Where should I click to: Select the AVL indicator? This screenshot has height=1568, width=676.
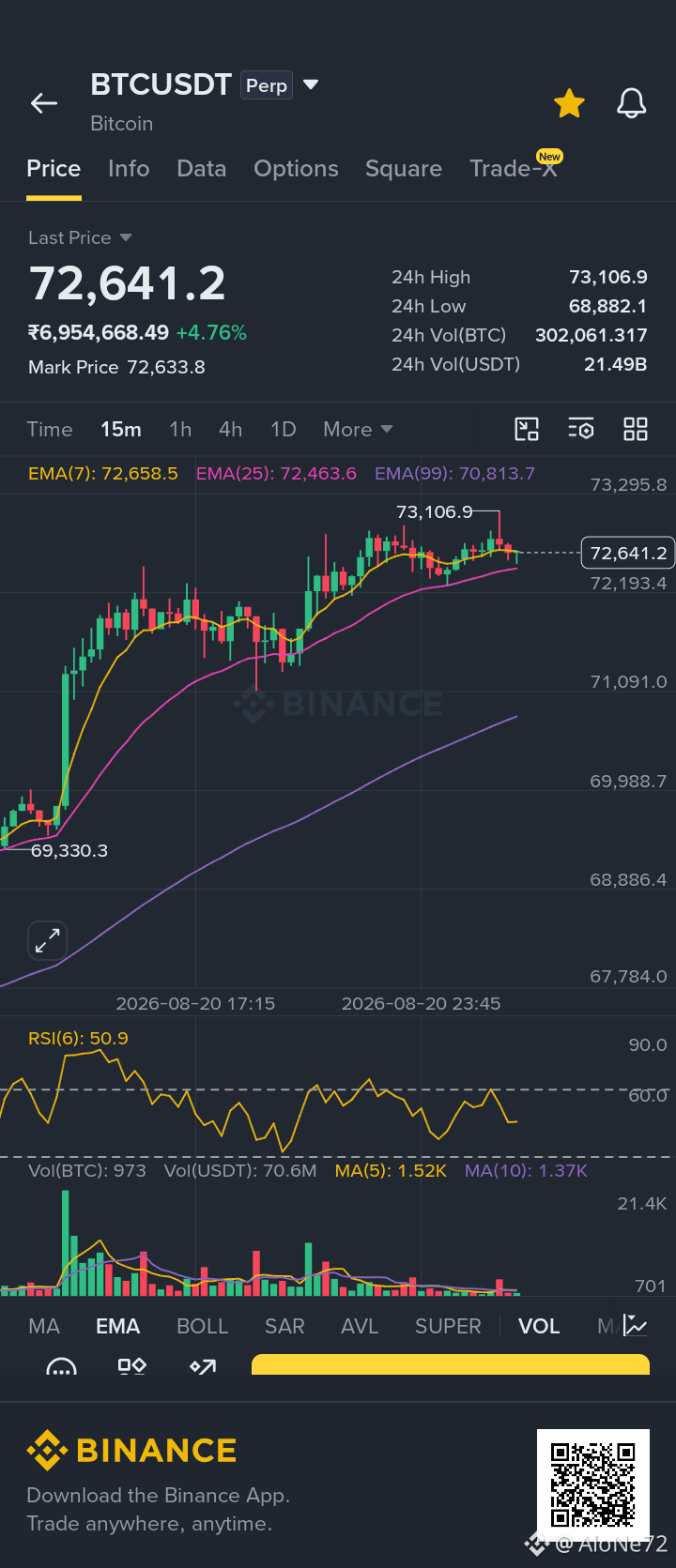coord(360,1327)
